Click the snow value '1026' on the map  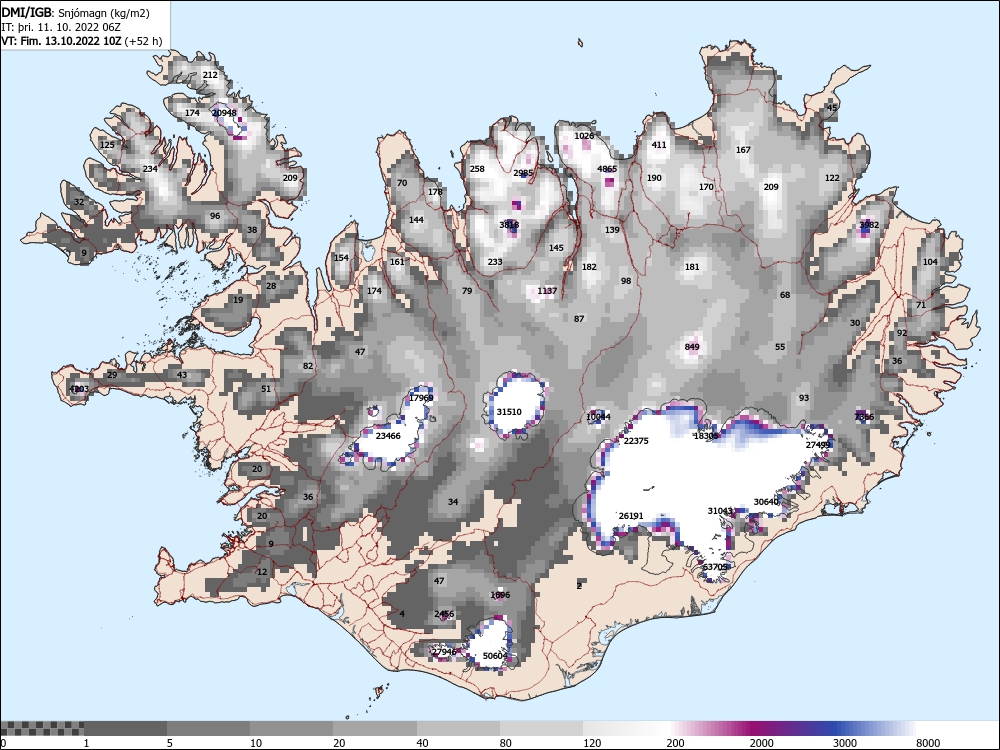pyautogui.click(x=584, y=136)
